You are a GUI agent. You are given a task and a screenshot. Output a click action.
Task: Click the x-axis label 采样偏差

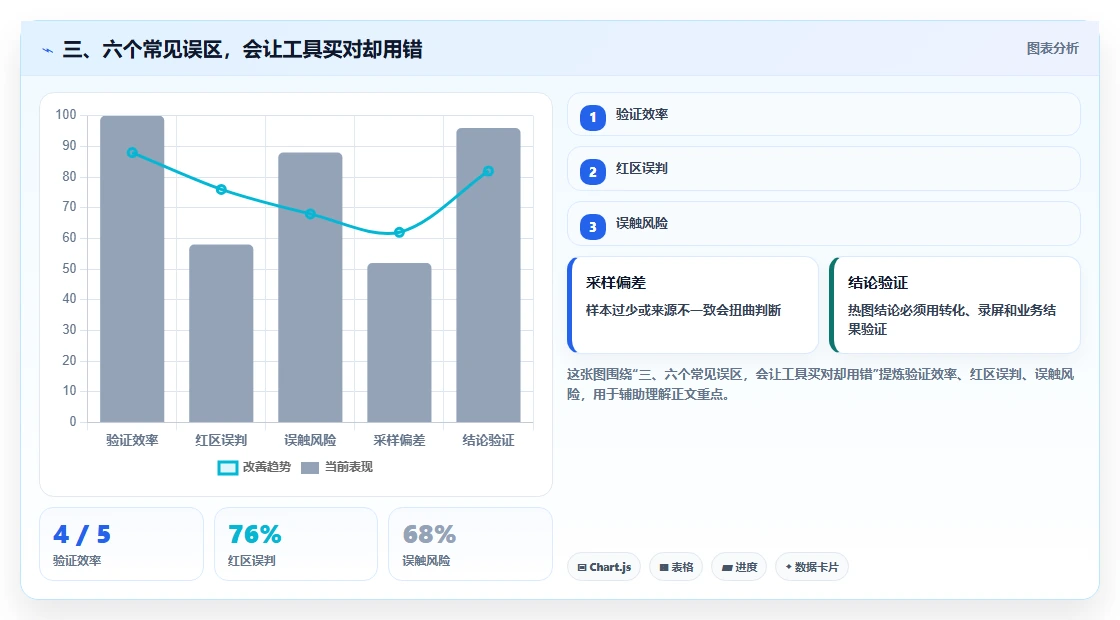[399, 440]
